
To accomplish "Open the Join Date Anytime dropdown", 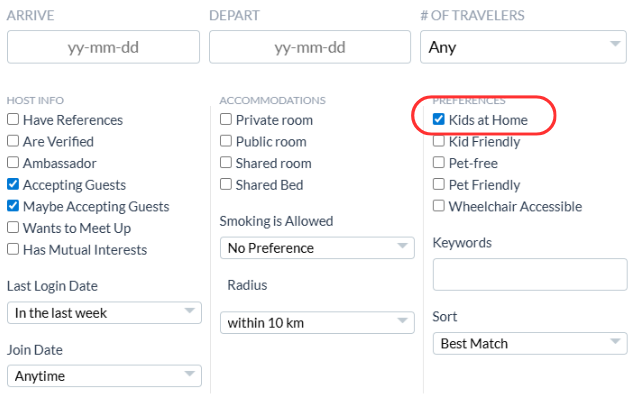I will 104,376.
